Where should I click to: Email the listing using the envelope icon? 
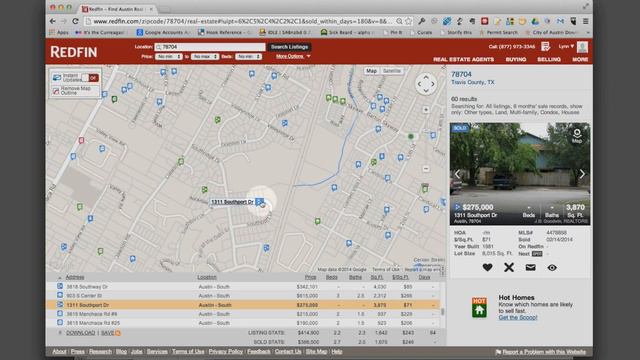(530, 267)
